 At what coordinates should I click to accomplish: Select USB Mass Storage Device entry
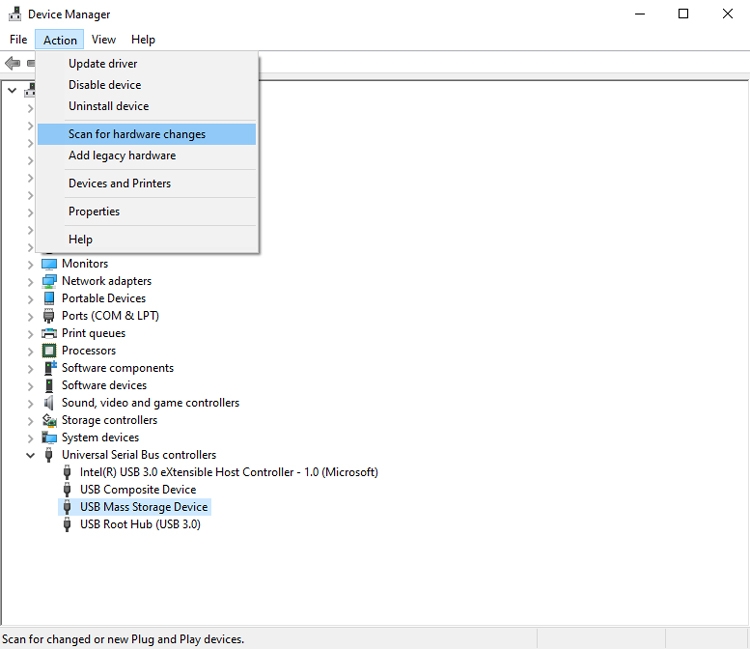143,507
